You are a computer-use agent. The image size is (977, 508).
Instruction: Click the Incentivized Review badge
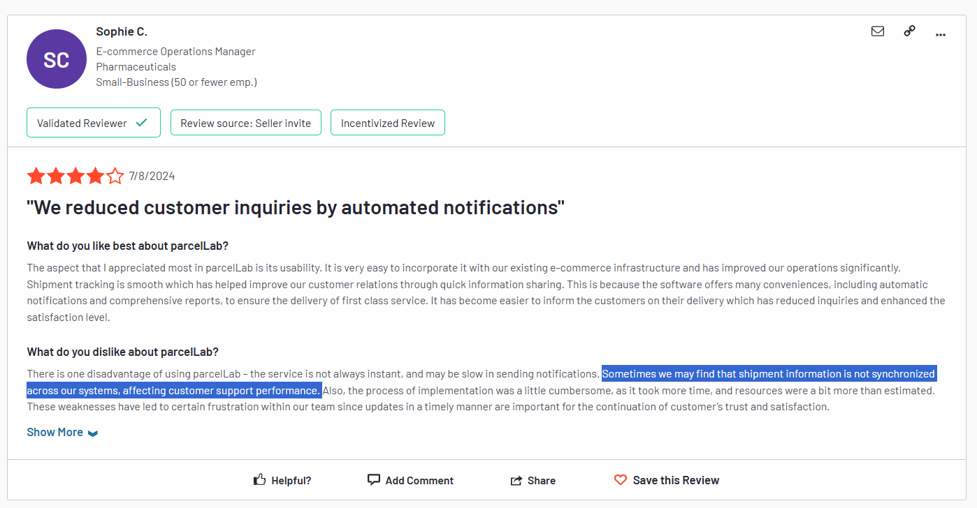(x=388, y=123)
